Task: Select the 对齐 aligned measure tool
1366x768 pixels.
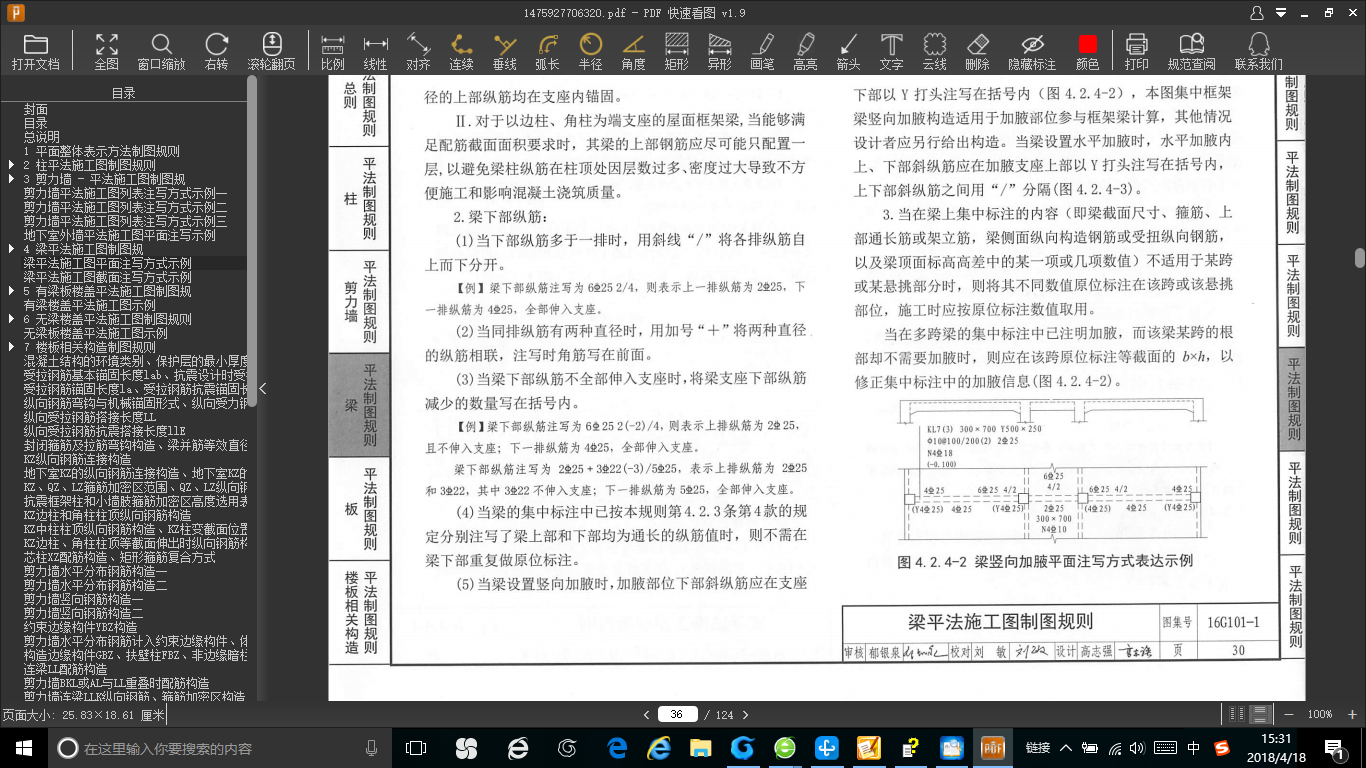Action: (x=419, y=51)
